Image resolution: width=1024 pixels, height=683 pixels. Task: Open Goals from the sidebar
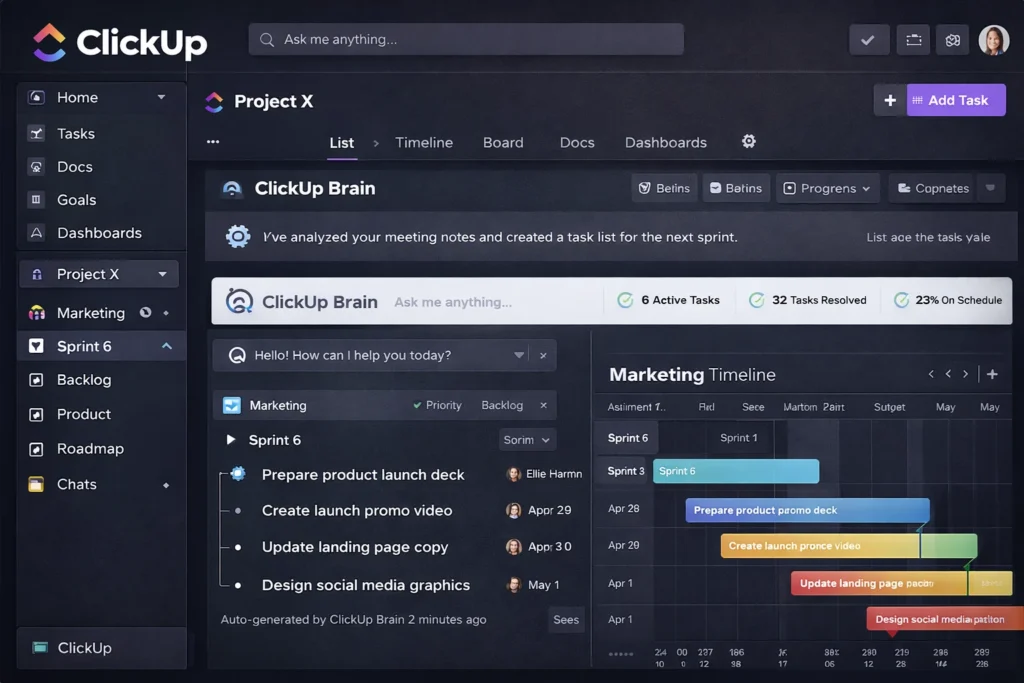76,200
